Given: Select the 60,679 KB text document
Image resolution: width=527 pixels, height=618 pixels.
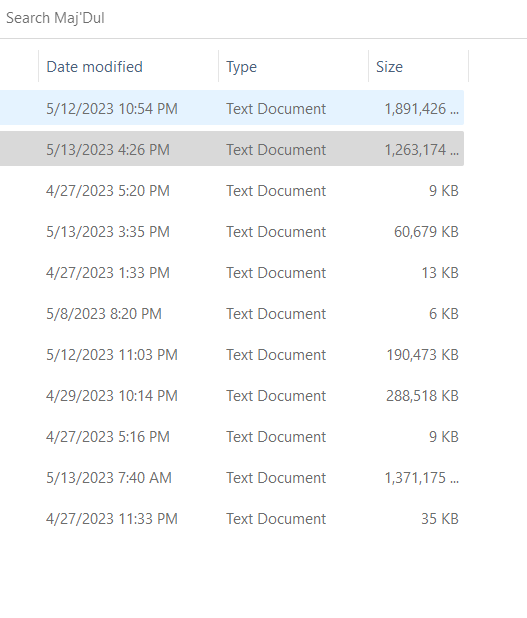Looking at the screenshot, I should coord(232,232).
